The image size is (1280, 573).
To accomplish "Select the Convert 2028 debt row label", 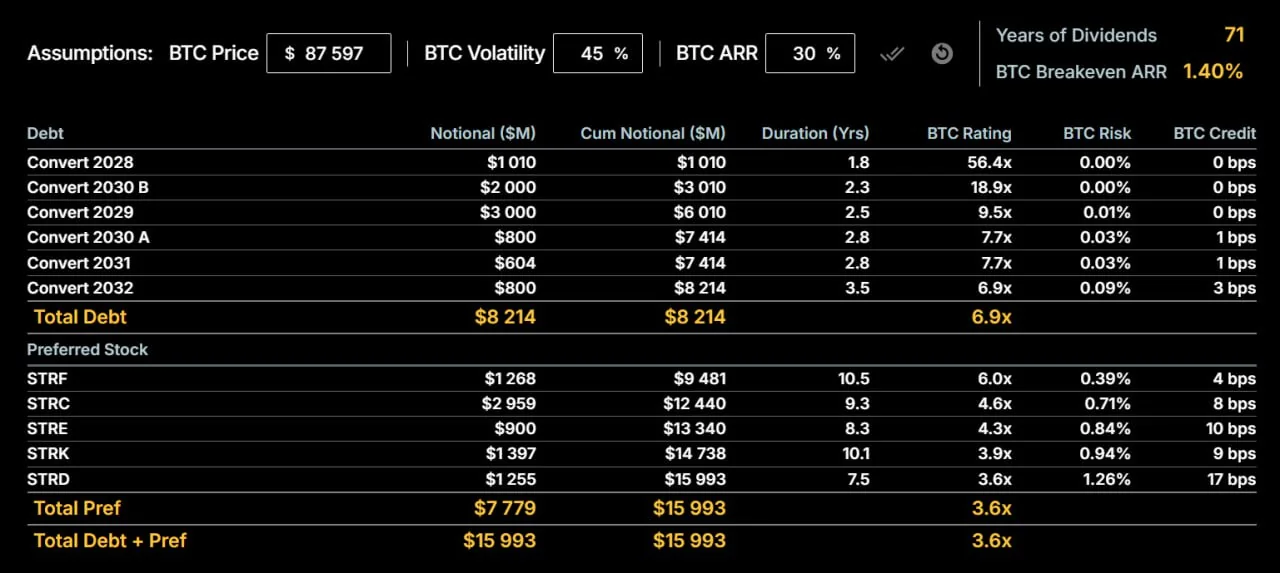I will coord(80,162).
